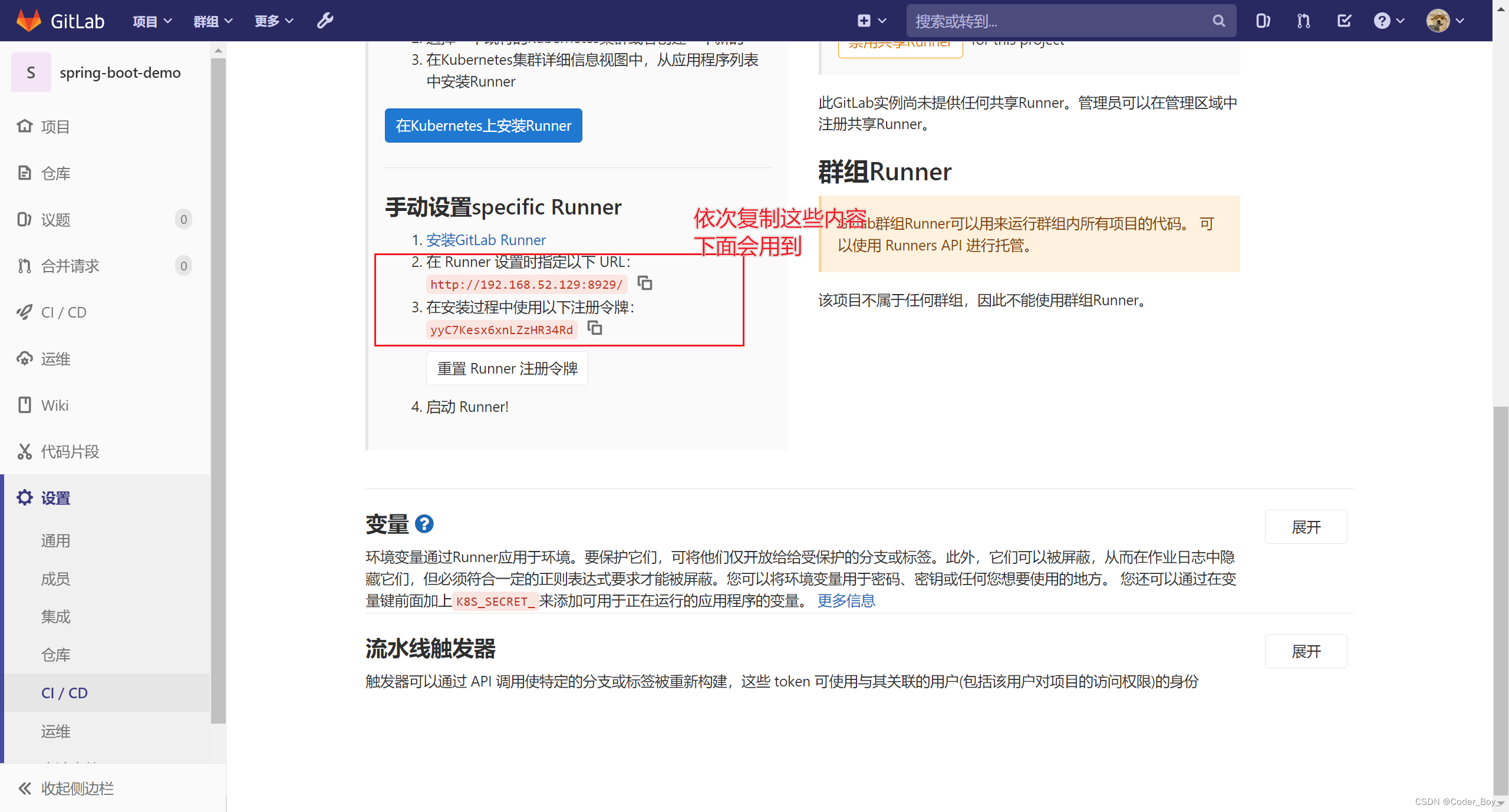Open the 项目 dropdown in top navbar
Image resolution: width=1509 pixels, height=812 pixels.
[152, 21]
